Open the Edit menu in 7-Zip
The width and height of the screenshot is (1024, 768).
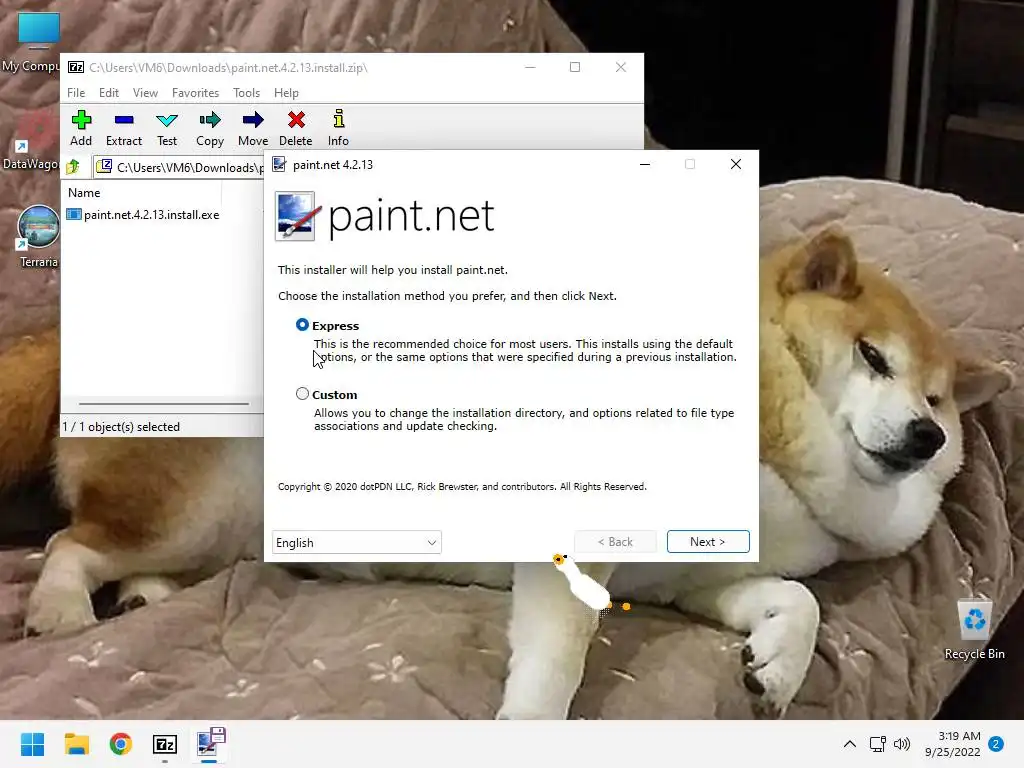point(108,93)
